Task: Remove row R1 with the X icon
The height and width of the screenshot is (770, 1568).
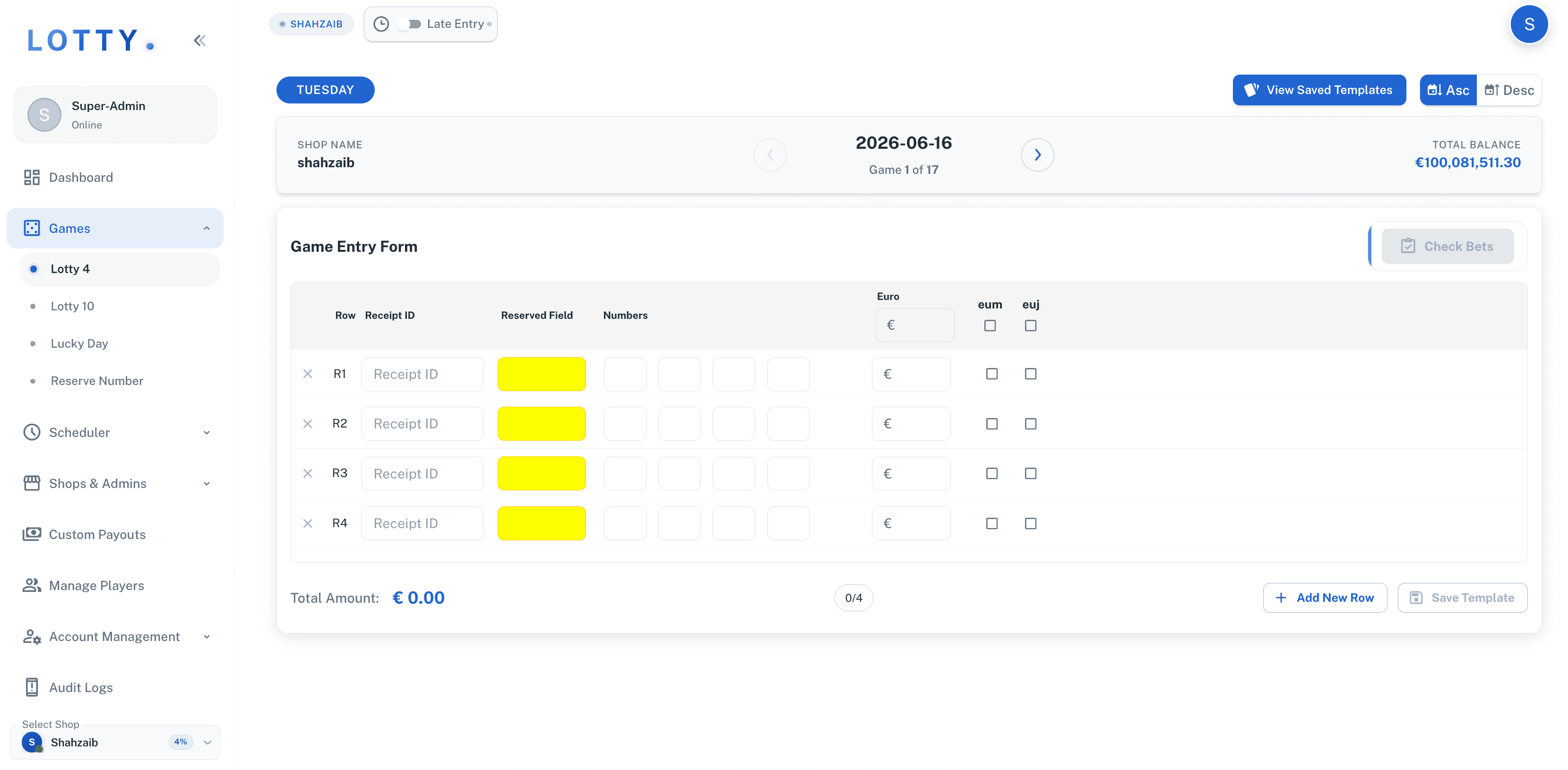Action: click(308, 374)
